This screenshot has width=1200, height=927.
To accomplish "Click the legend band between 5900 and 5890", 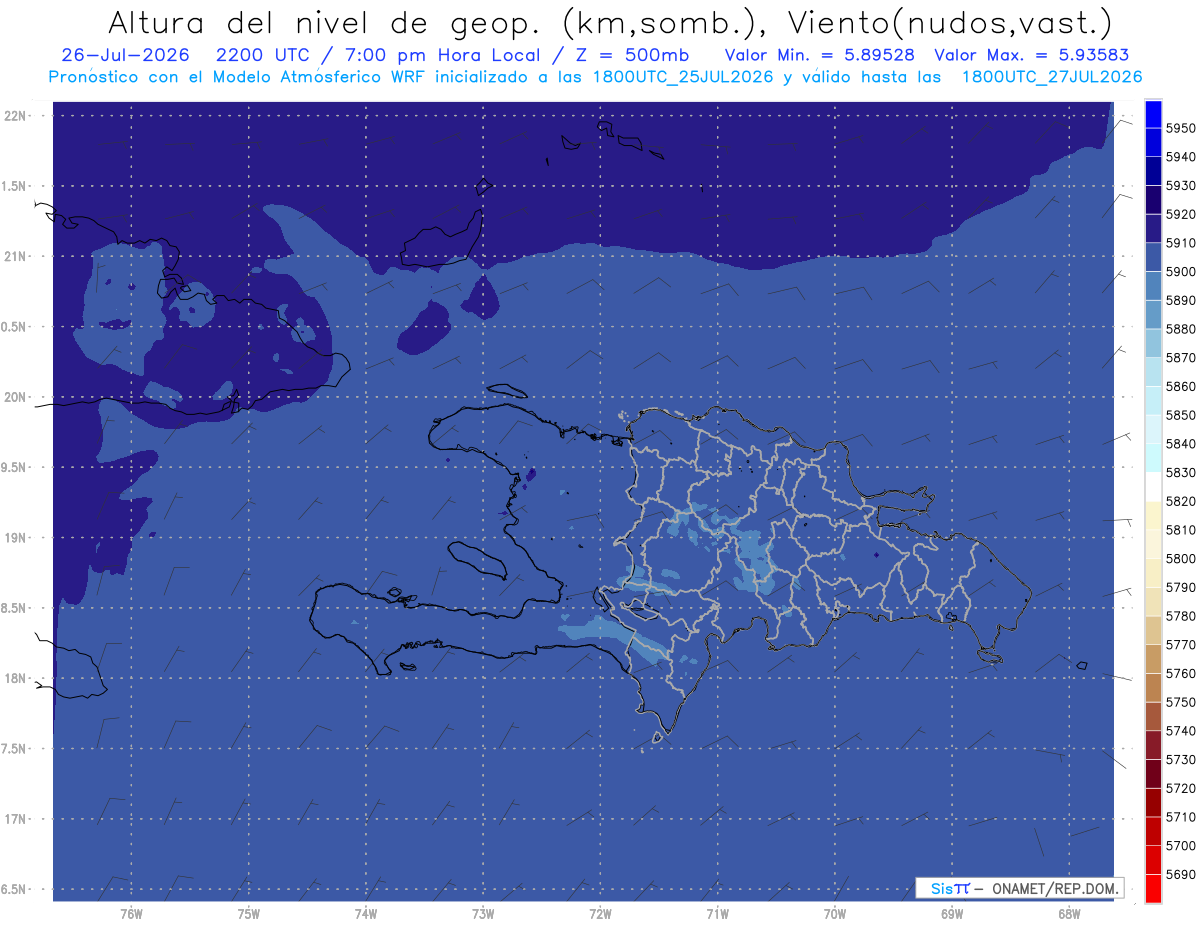I will 1153,286.
